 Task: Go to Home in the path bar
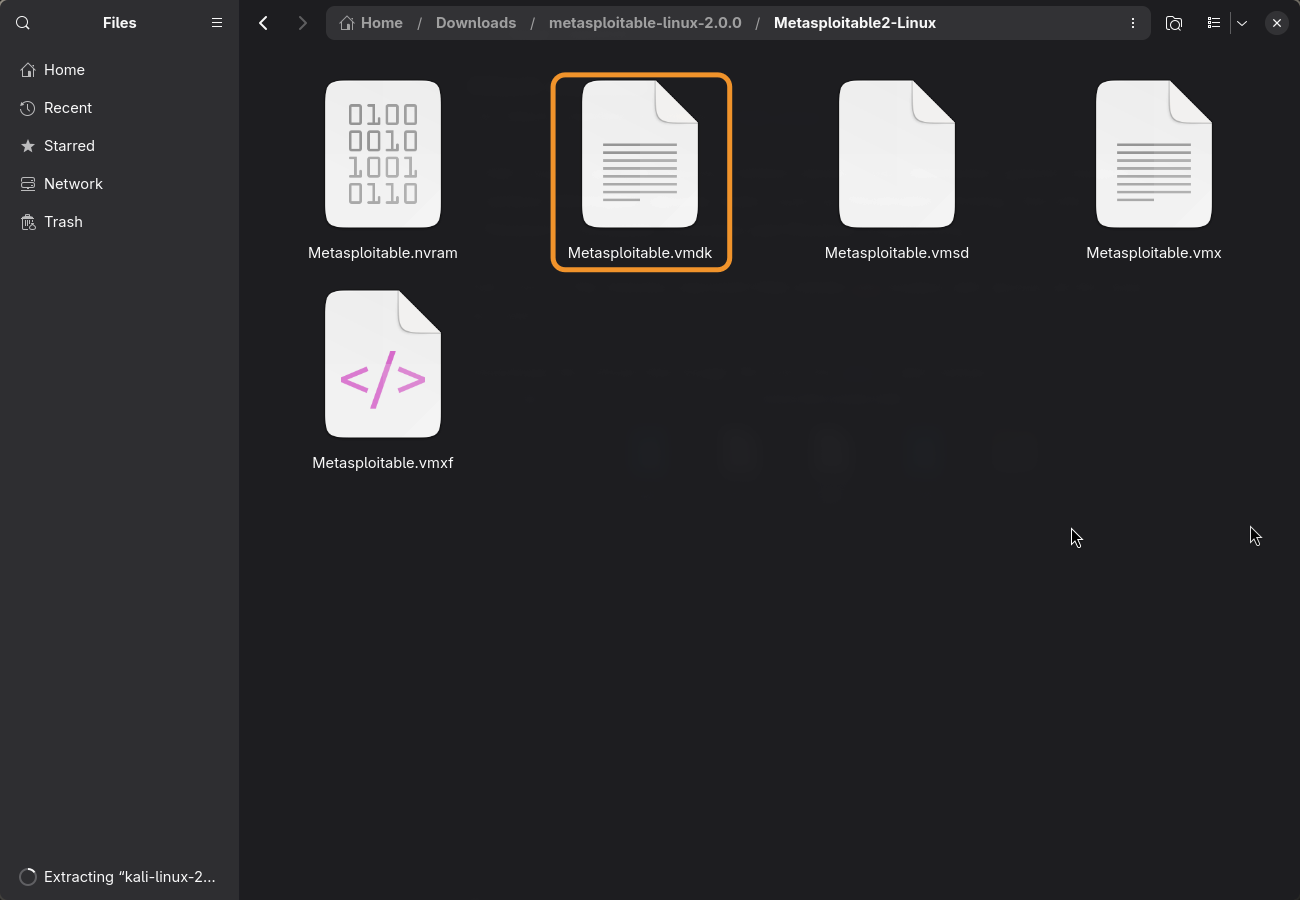371,23
